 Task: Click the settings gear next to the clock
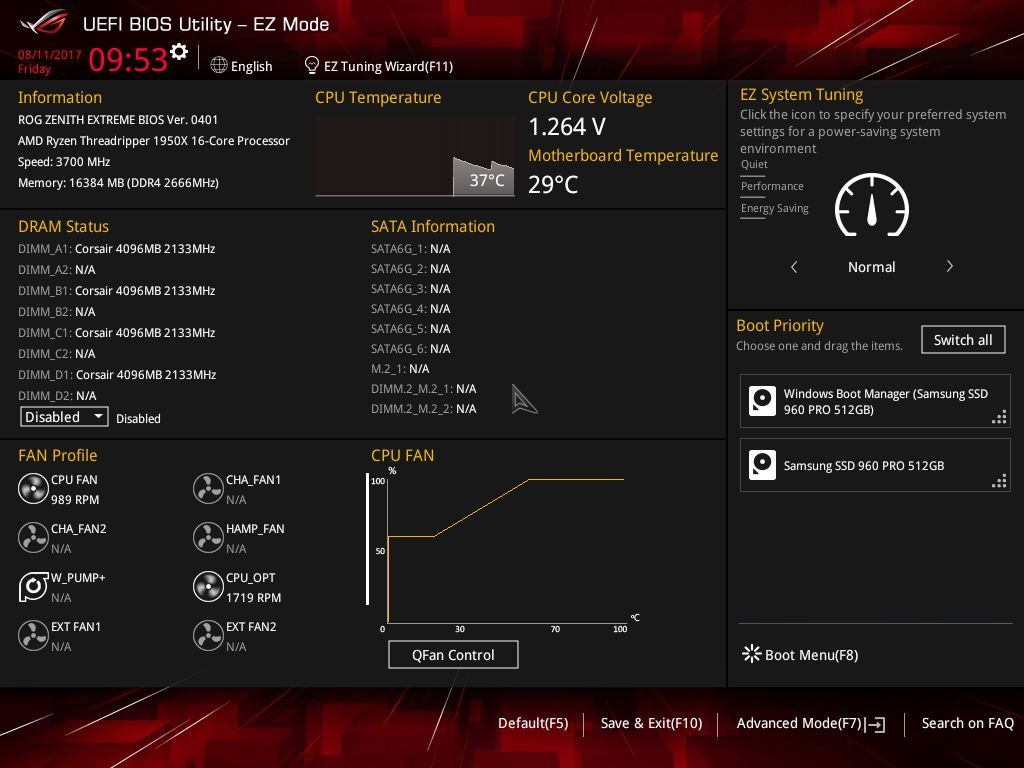point(179,52)
